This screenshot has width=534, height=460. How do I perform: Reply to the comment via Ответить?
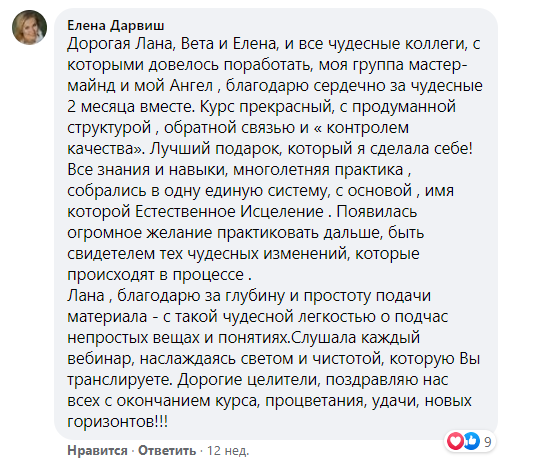167,450
